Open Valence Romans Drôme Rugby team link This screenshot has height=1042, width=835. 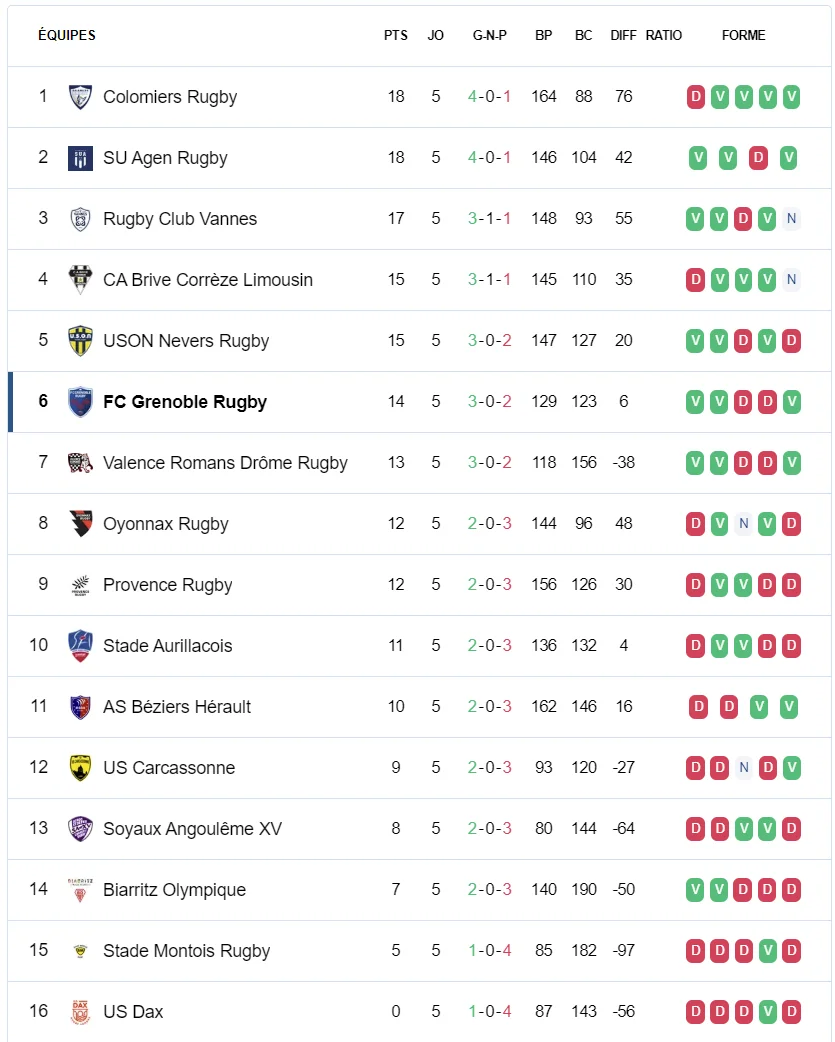point(225,463)
